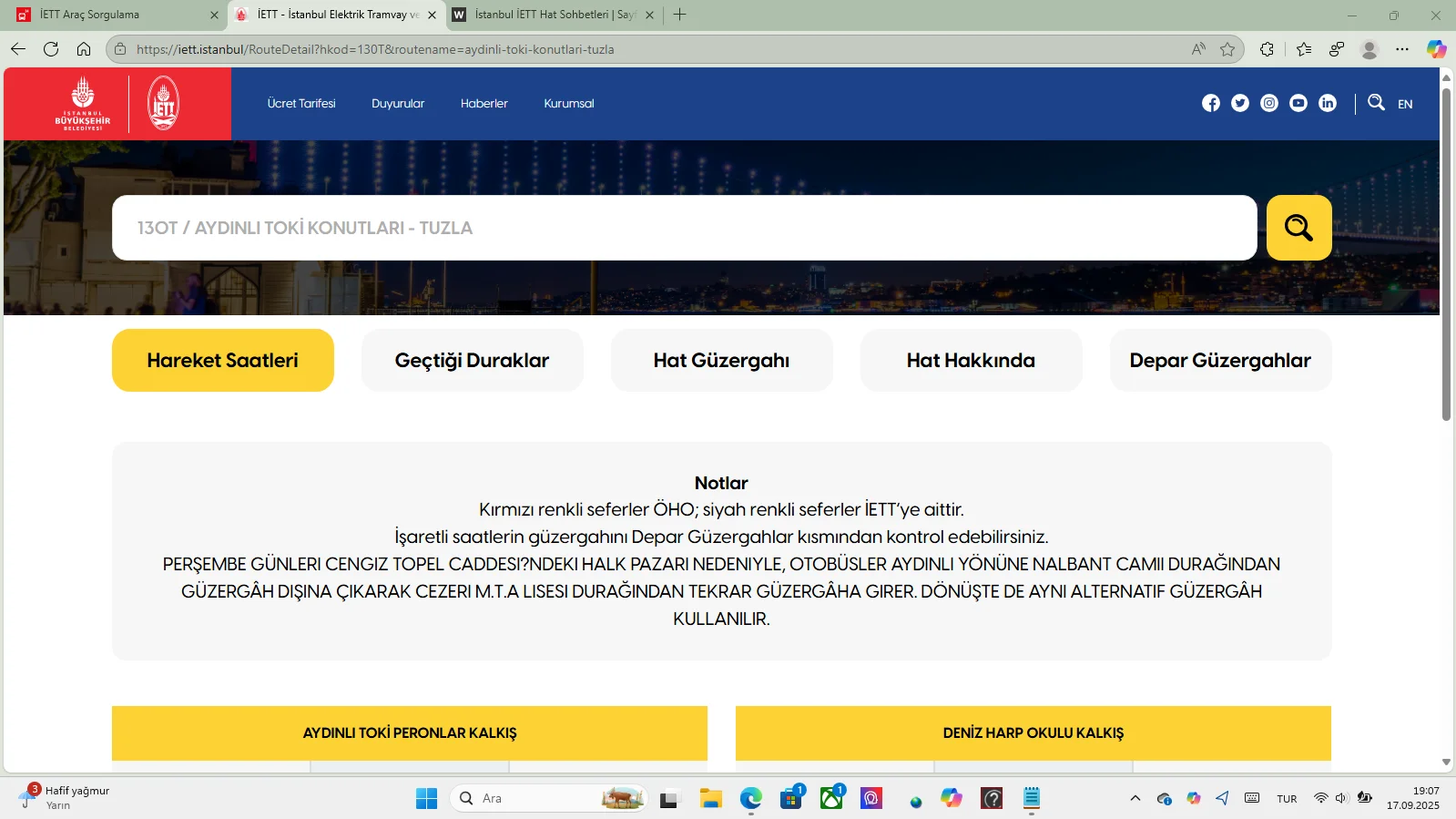
Task: Click the route search input field
Action: point(683,228)
